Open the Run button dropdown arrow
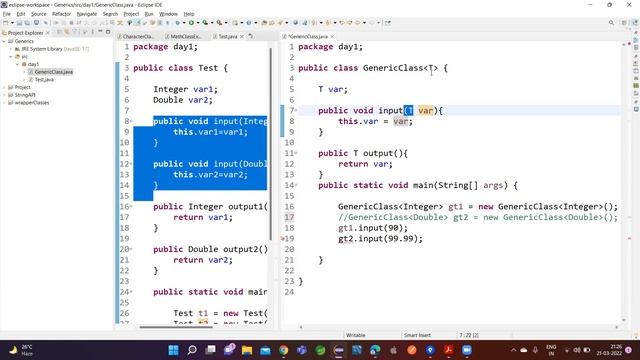This screenshot has height=360, width=640. coord(198,23)
